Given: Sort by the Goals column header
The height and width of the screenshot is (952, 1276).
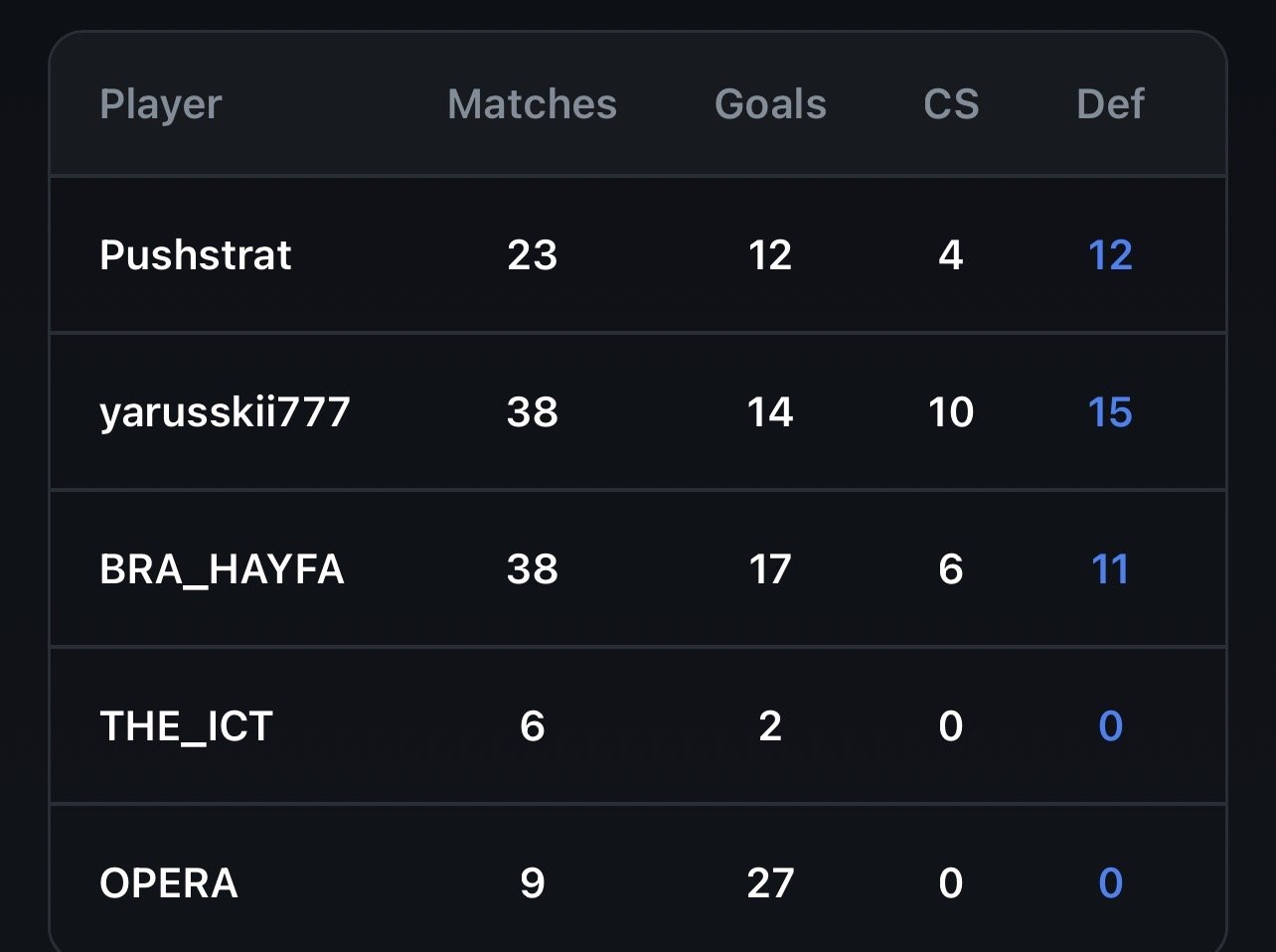Looking at the screenshot, I should pos(770,104).
